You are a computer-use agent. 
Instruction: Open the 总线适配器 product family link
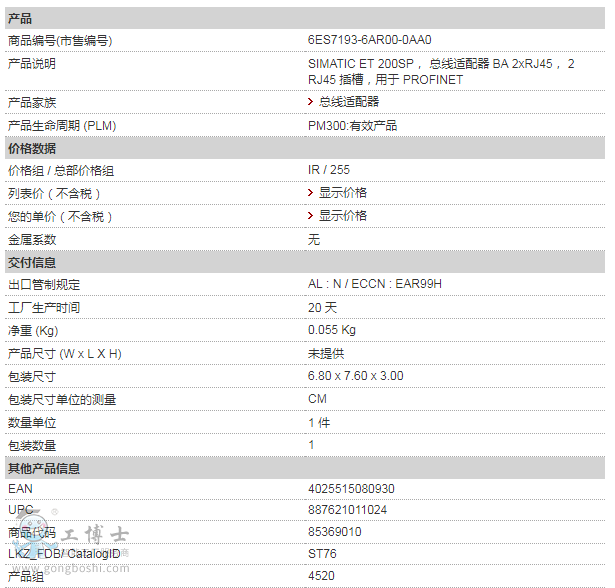pos(349,102)
